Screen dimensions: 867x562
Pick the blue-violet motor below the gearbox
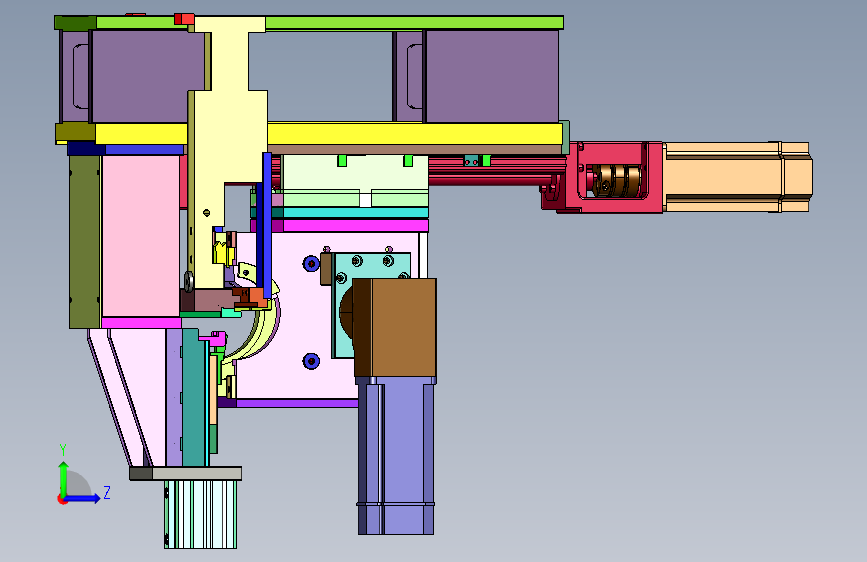tap(396, 456)
